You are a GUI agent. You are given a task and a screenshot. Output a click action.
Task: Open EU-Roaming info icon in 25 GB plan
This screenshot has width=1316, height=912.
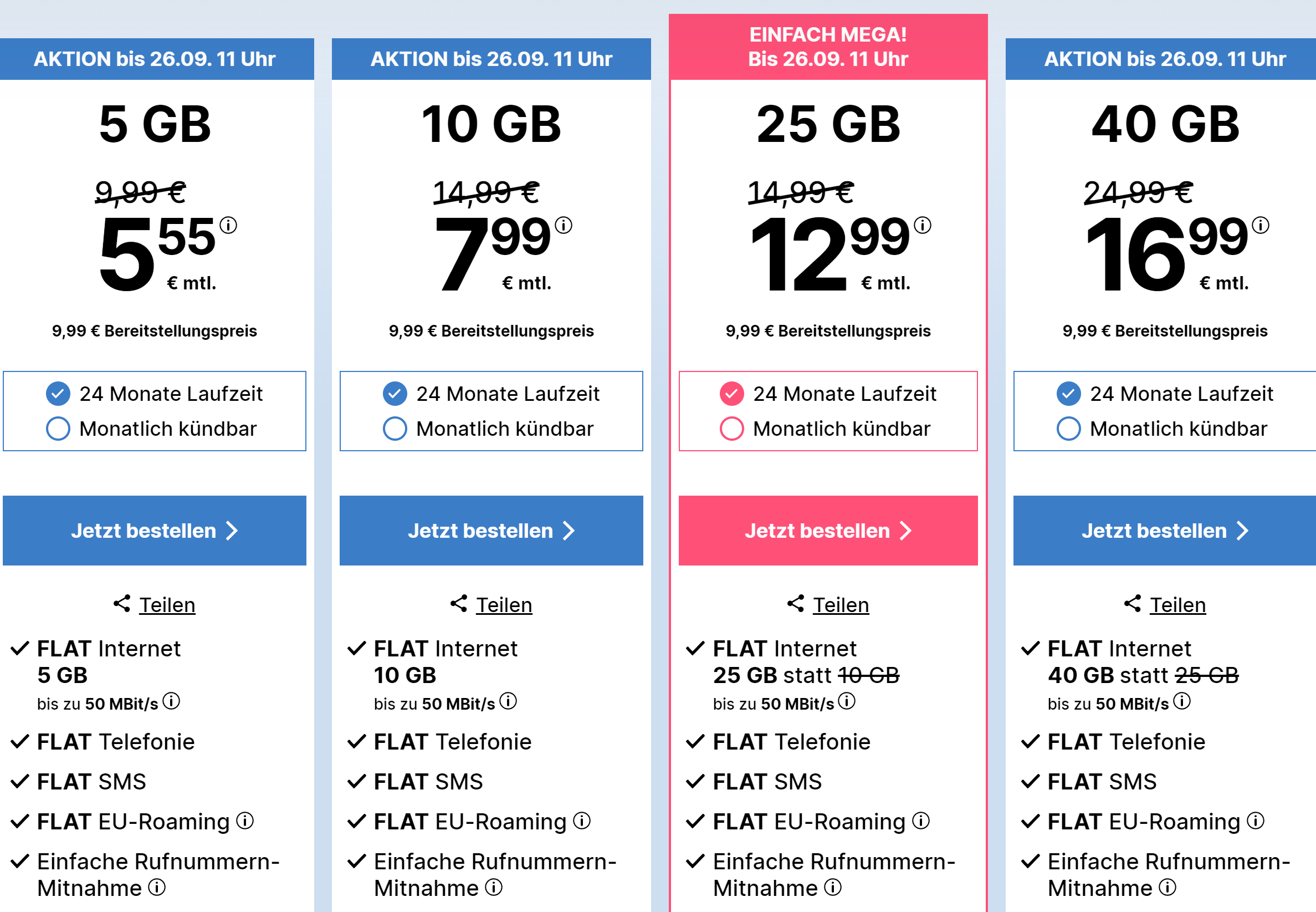click(x=921, y=821)
